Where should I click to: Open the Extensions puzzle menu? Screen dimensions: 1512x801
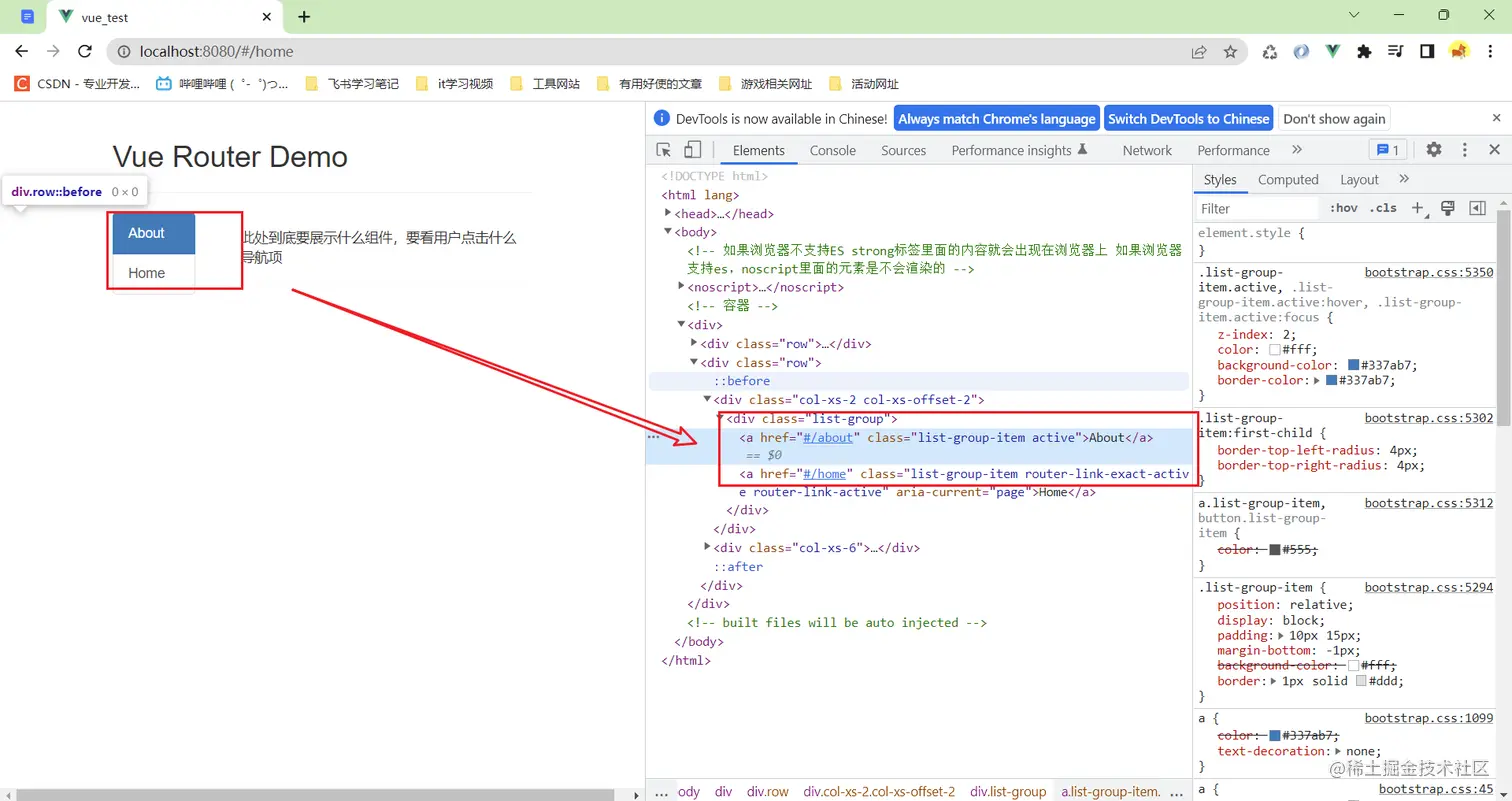1364,52
